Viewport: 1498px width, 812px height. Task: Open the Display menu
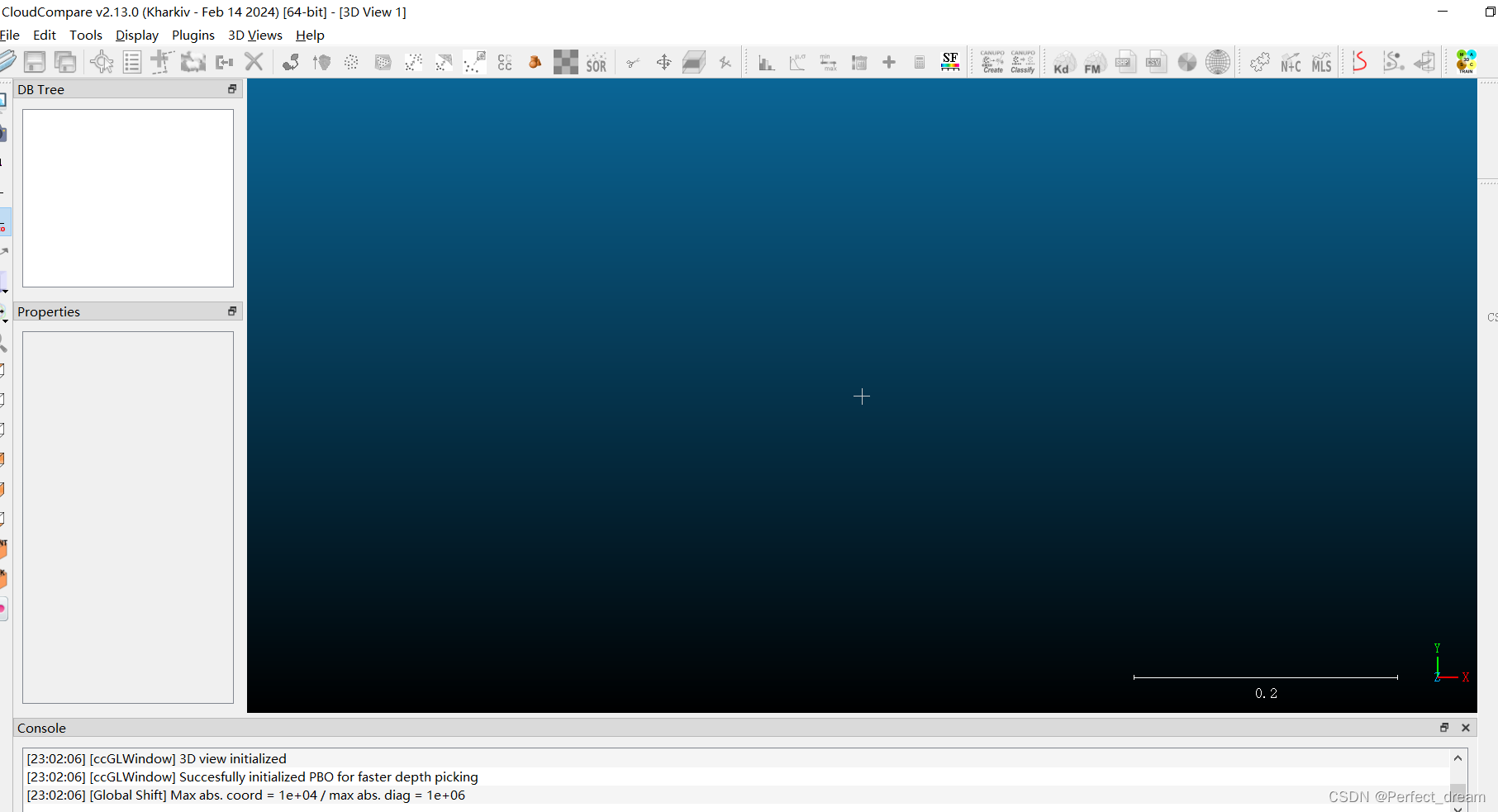tap(137, 36)
